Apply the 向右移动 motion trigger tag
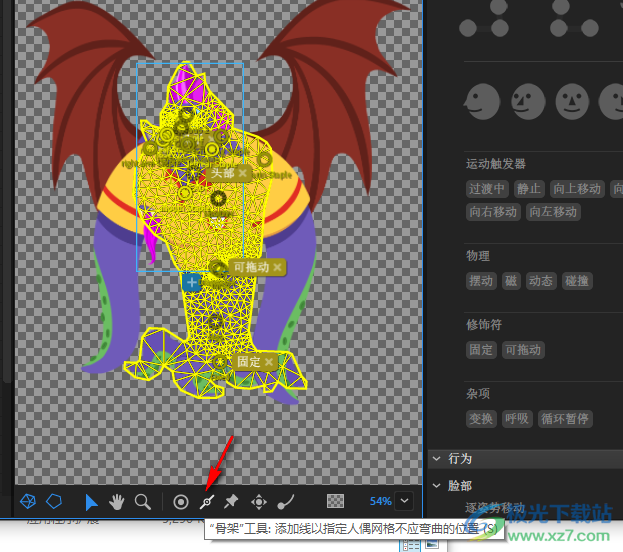The image size is (623, 552). [x=493, y=212]
